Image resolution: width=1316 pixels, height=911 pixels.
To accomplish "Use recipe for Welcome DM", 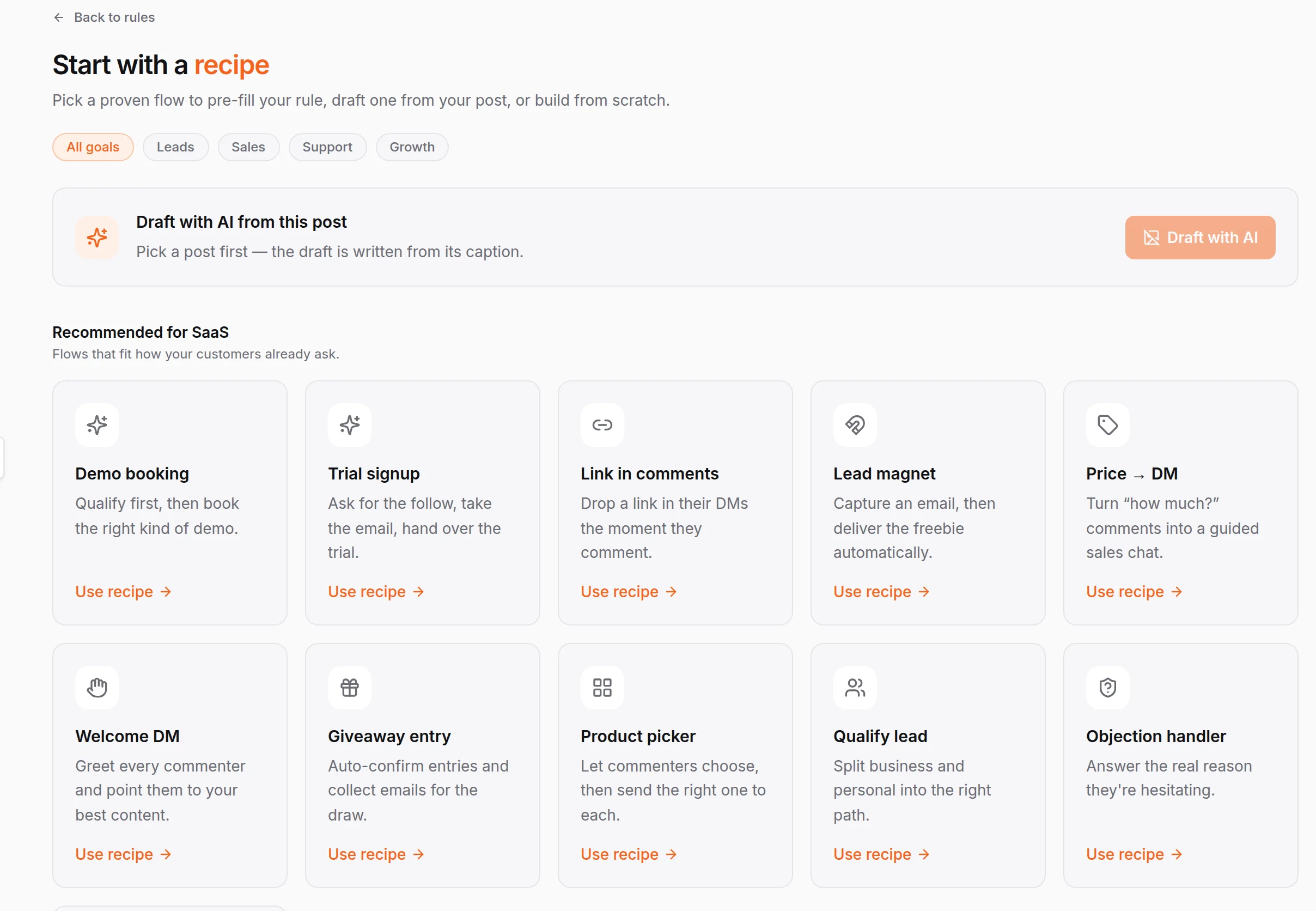I will tap(123, 854).
